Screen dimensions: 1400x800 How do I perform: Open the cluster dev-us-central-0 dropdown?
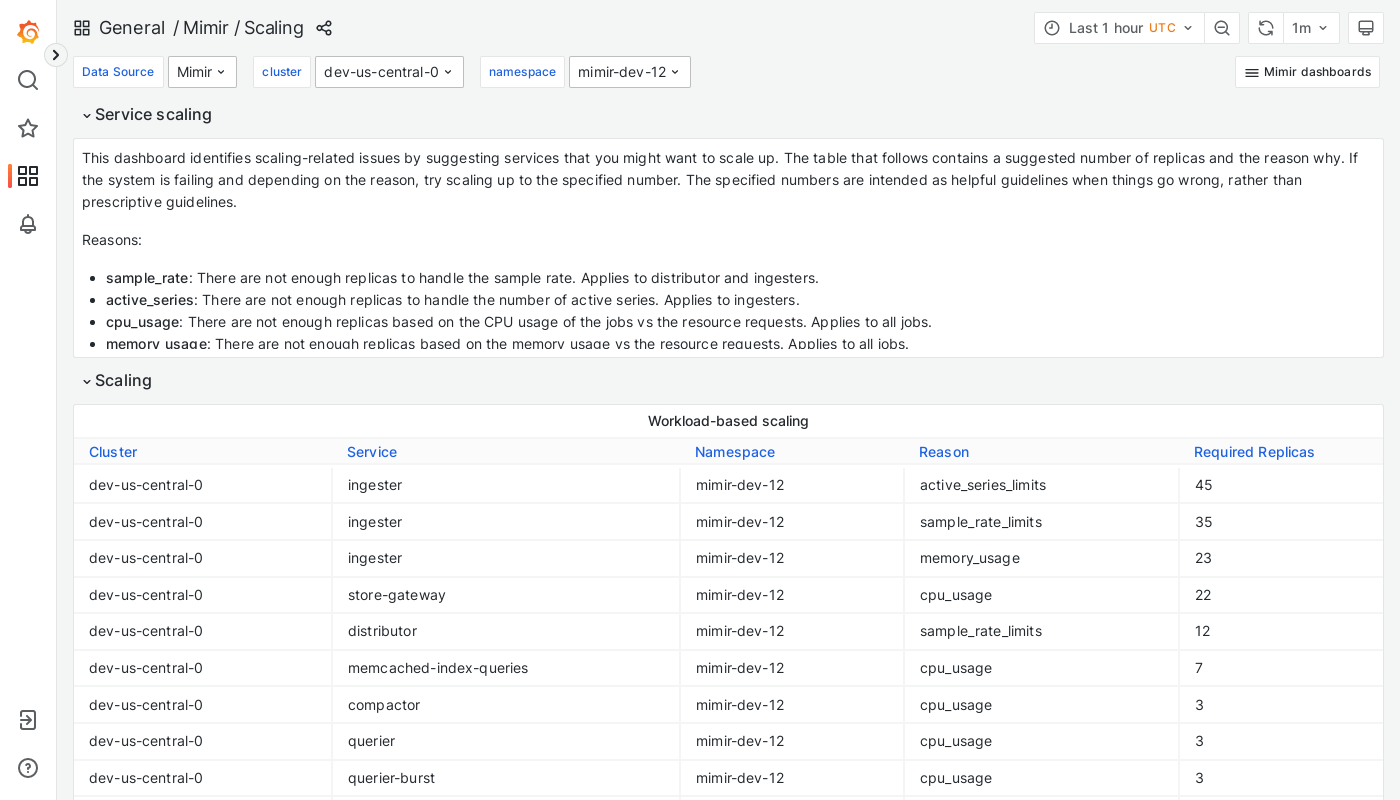pyautogui.click(x=389, y=72)
